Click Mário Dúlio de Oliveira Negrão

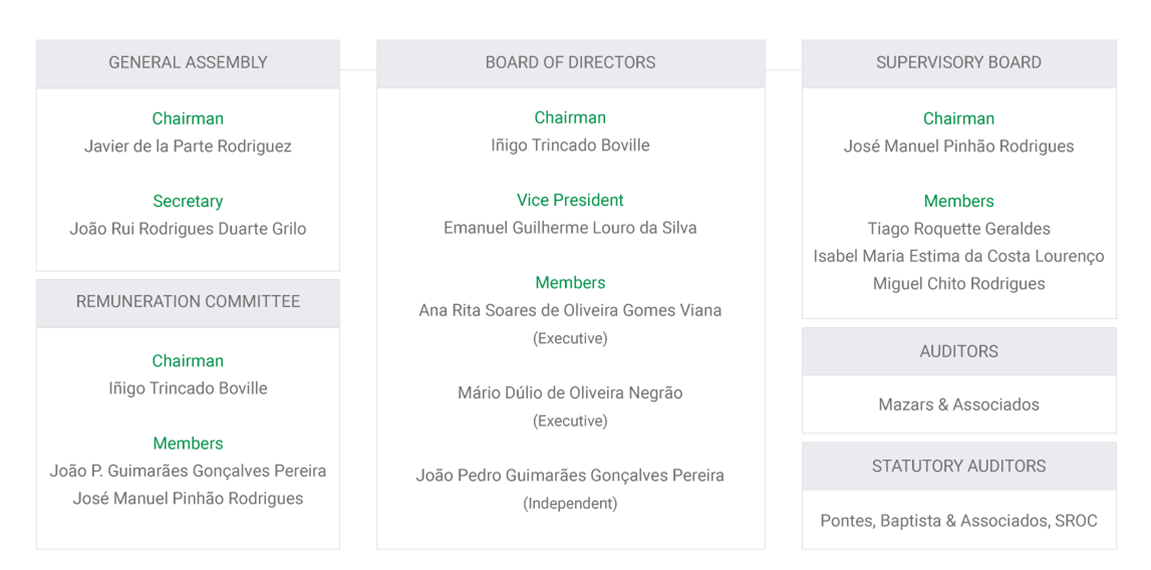(570, 393)
